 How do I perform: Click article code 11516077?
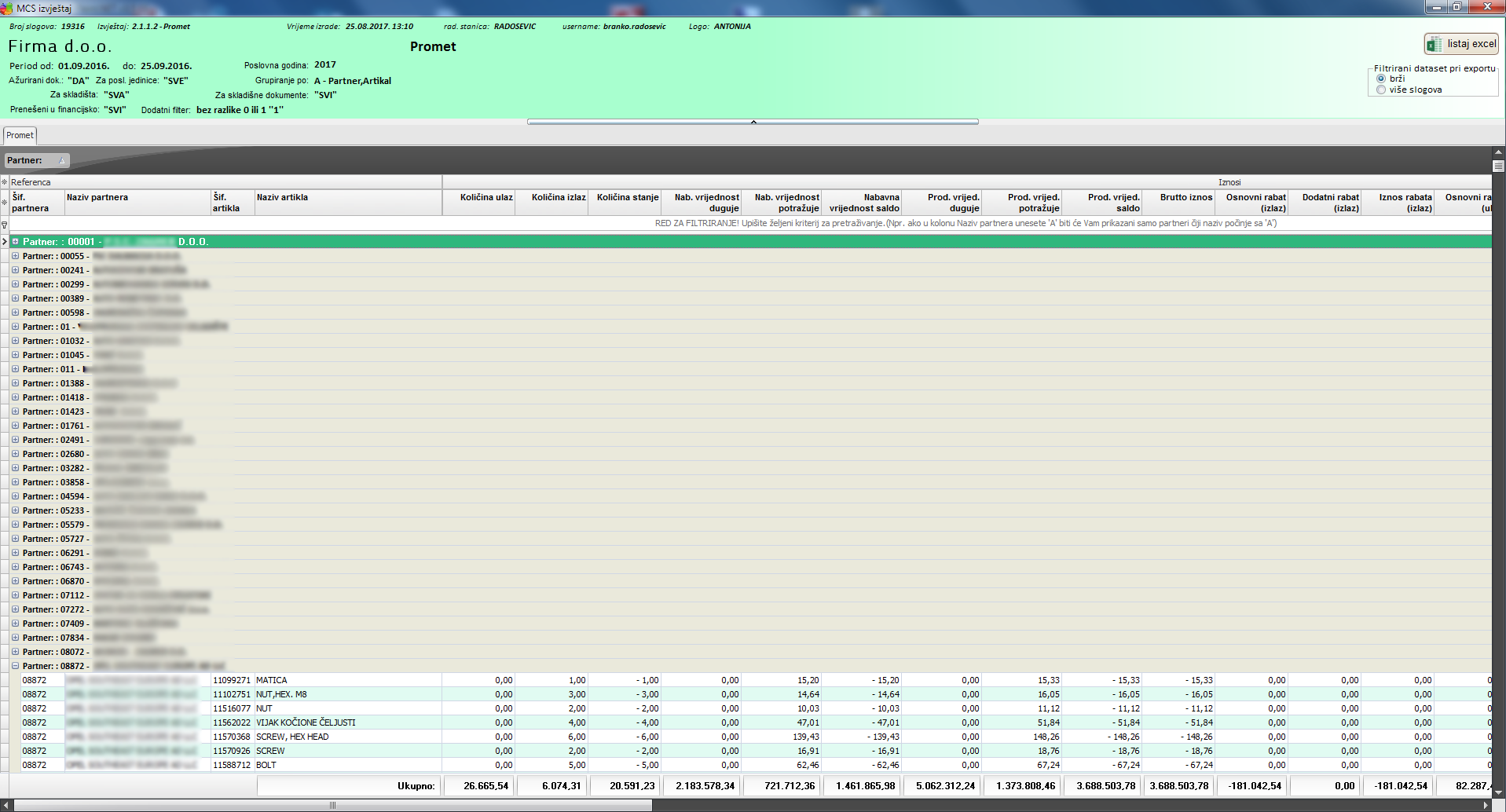coord(232,708)
